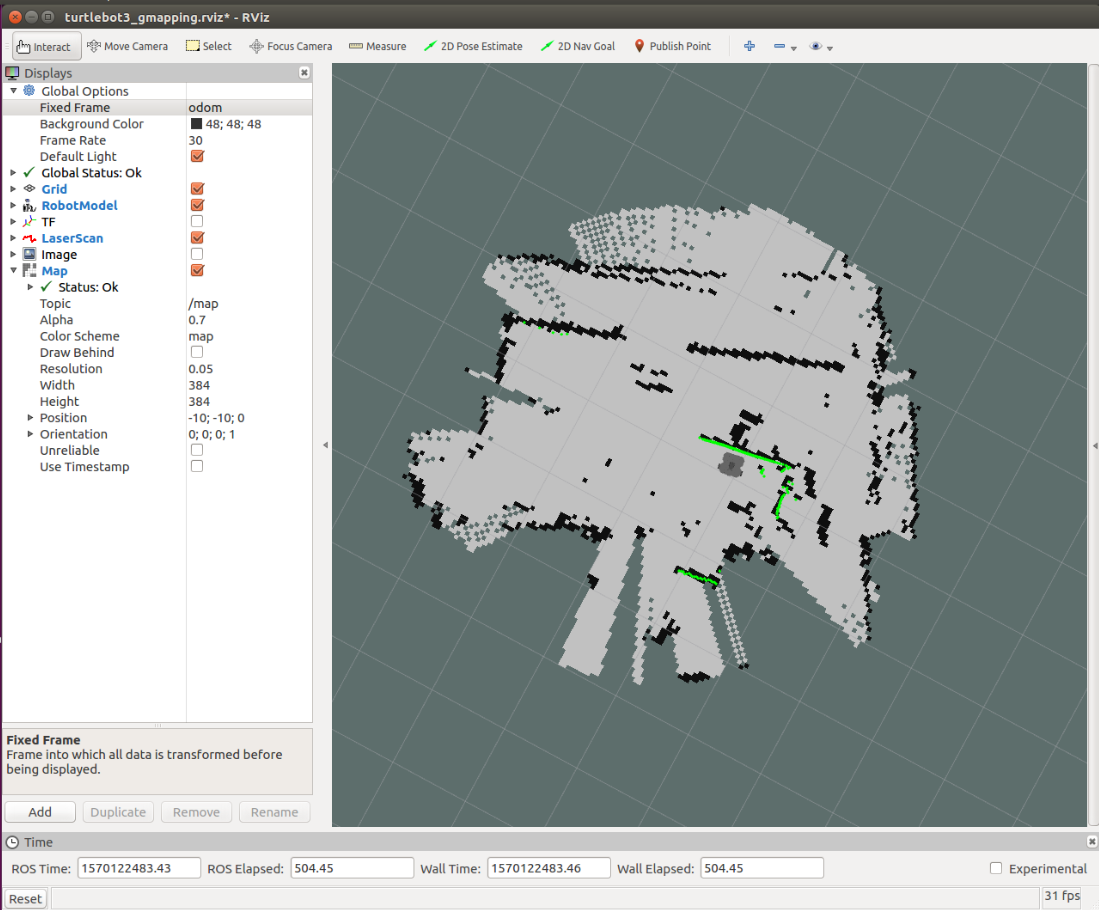Check the Use Timestamp option
Image resolution: width=1099 pixels, height=910 pixels.
point(197,466)
